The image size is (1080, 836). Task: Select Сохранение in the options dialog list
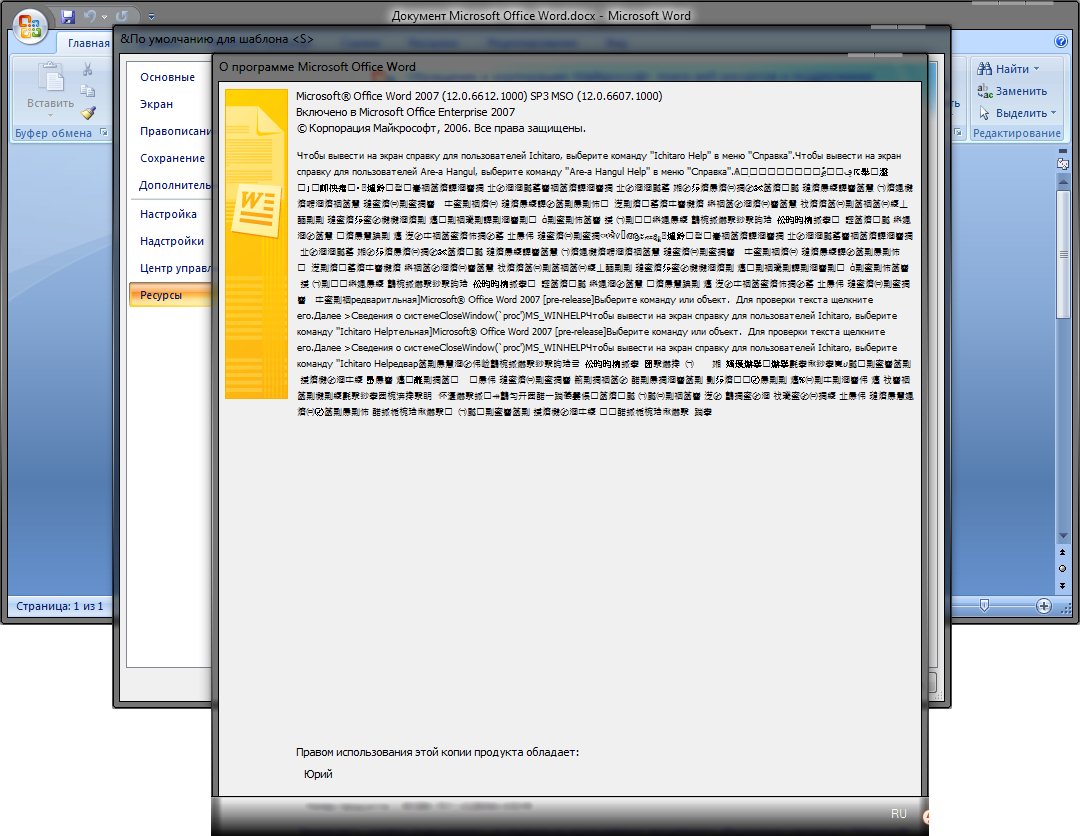coord(172,158)
